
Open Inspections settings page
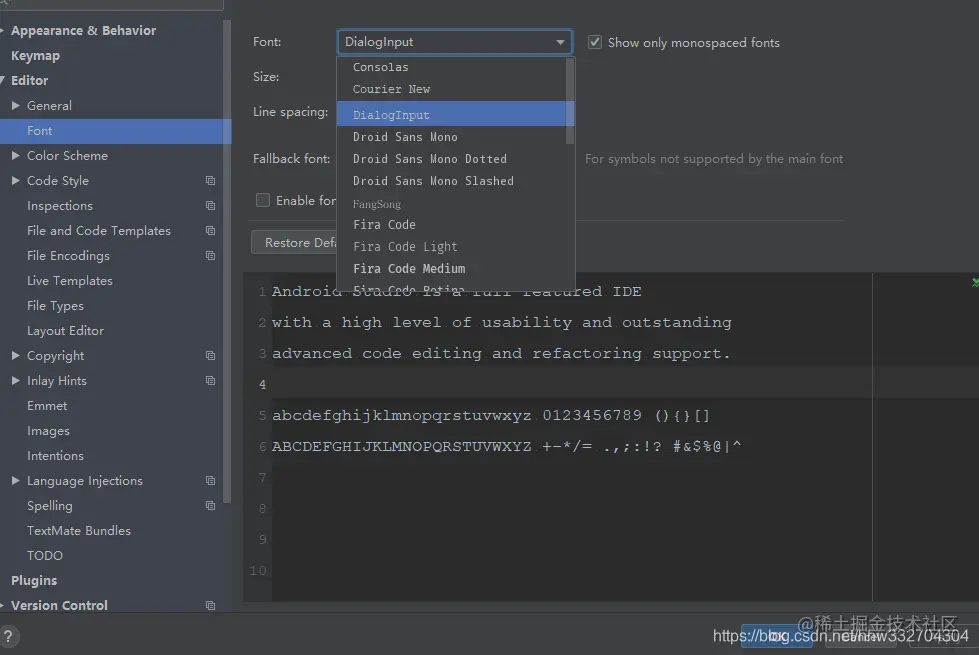pos(60,205)
